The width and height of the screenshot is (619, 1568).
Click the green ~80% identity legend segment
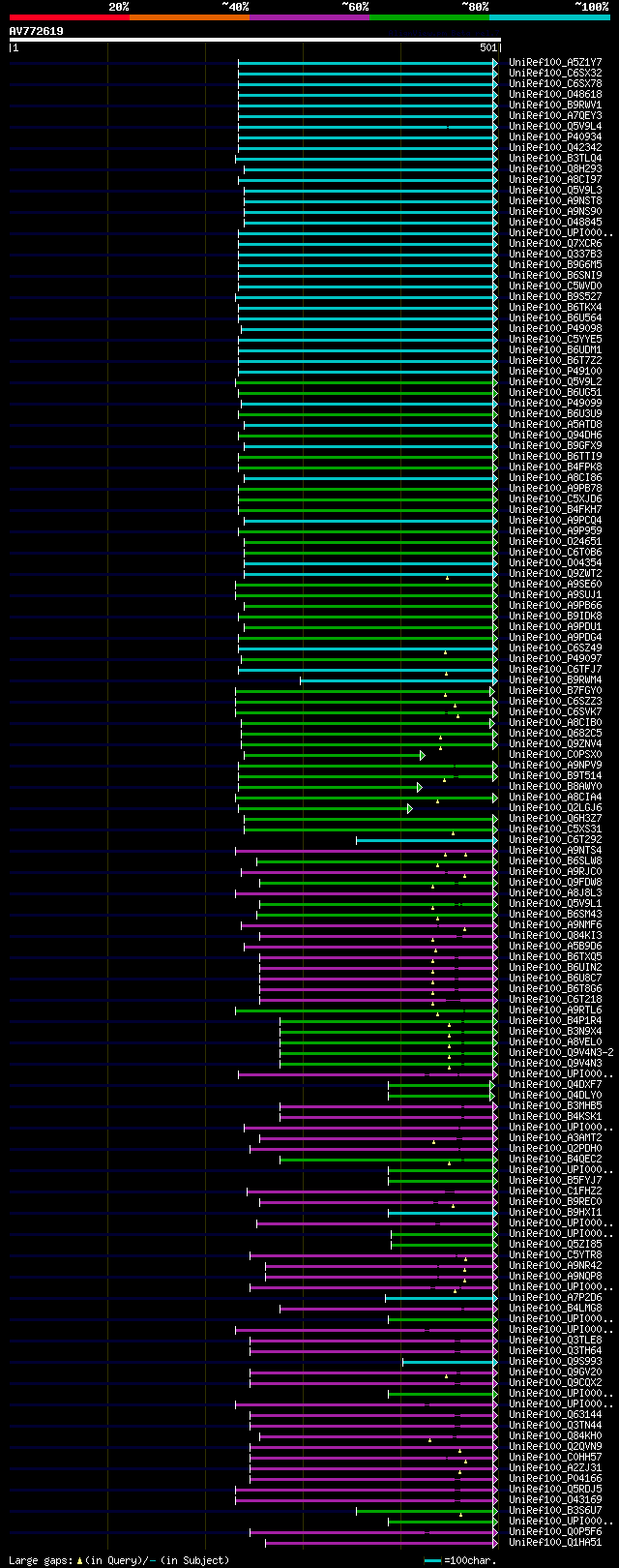tap(428, 17)
